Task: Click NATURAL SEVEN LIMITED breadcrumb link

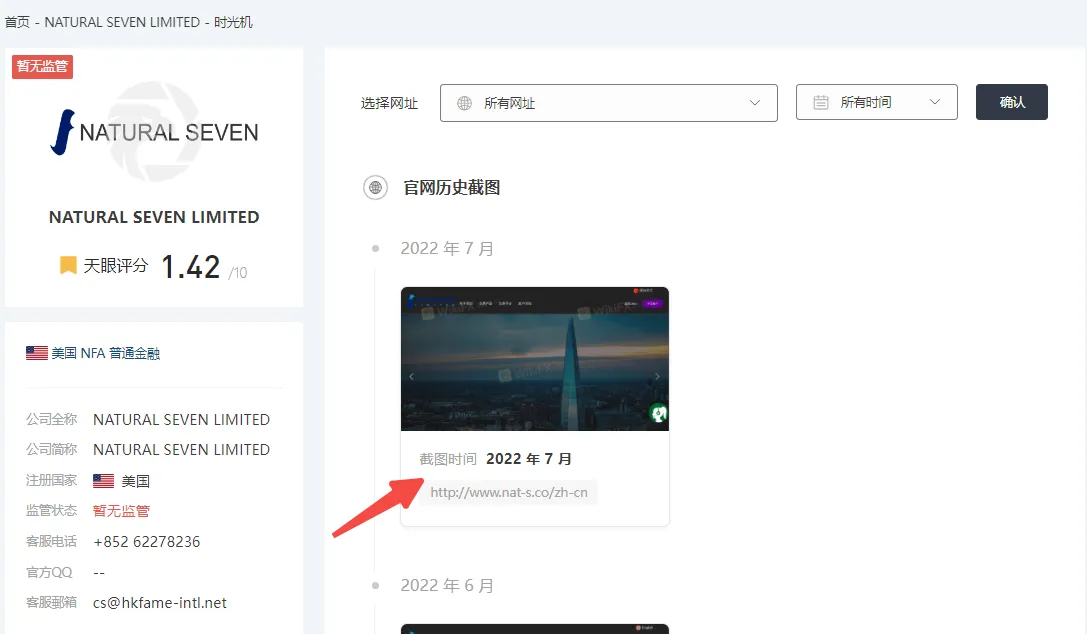Action: 122,22
